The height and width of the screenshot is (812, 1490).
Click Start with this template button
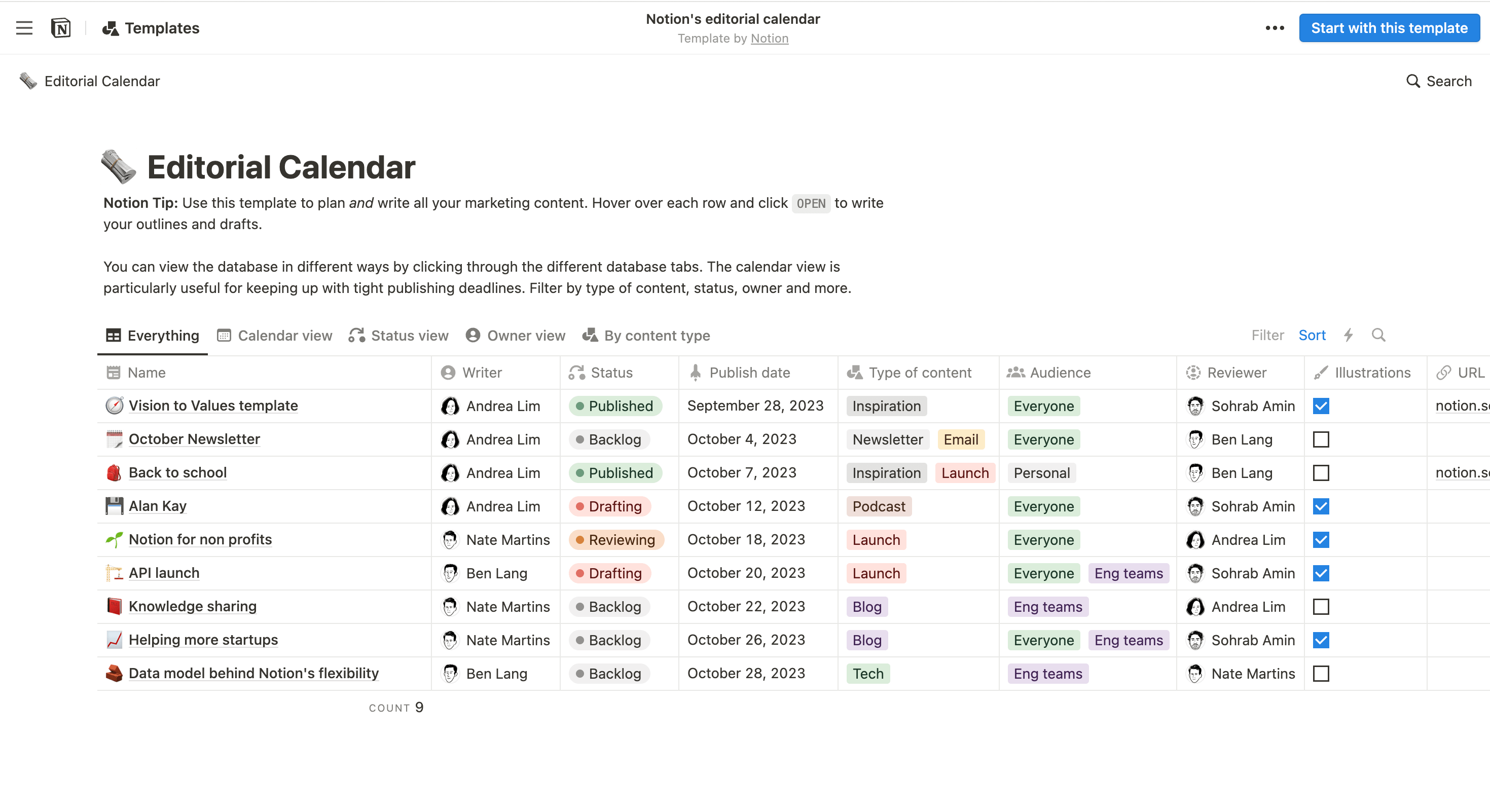(x=1389, y=28)
